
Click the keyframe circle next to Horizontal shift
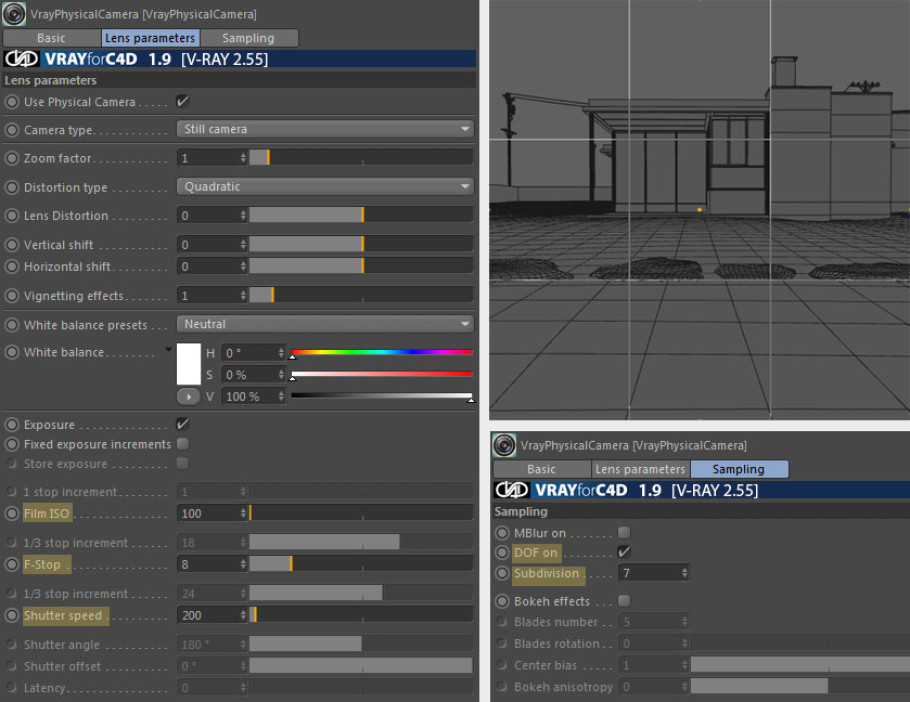click(12, 266)
